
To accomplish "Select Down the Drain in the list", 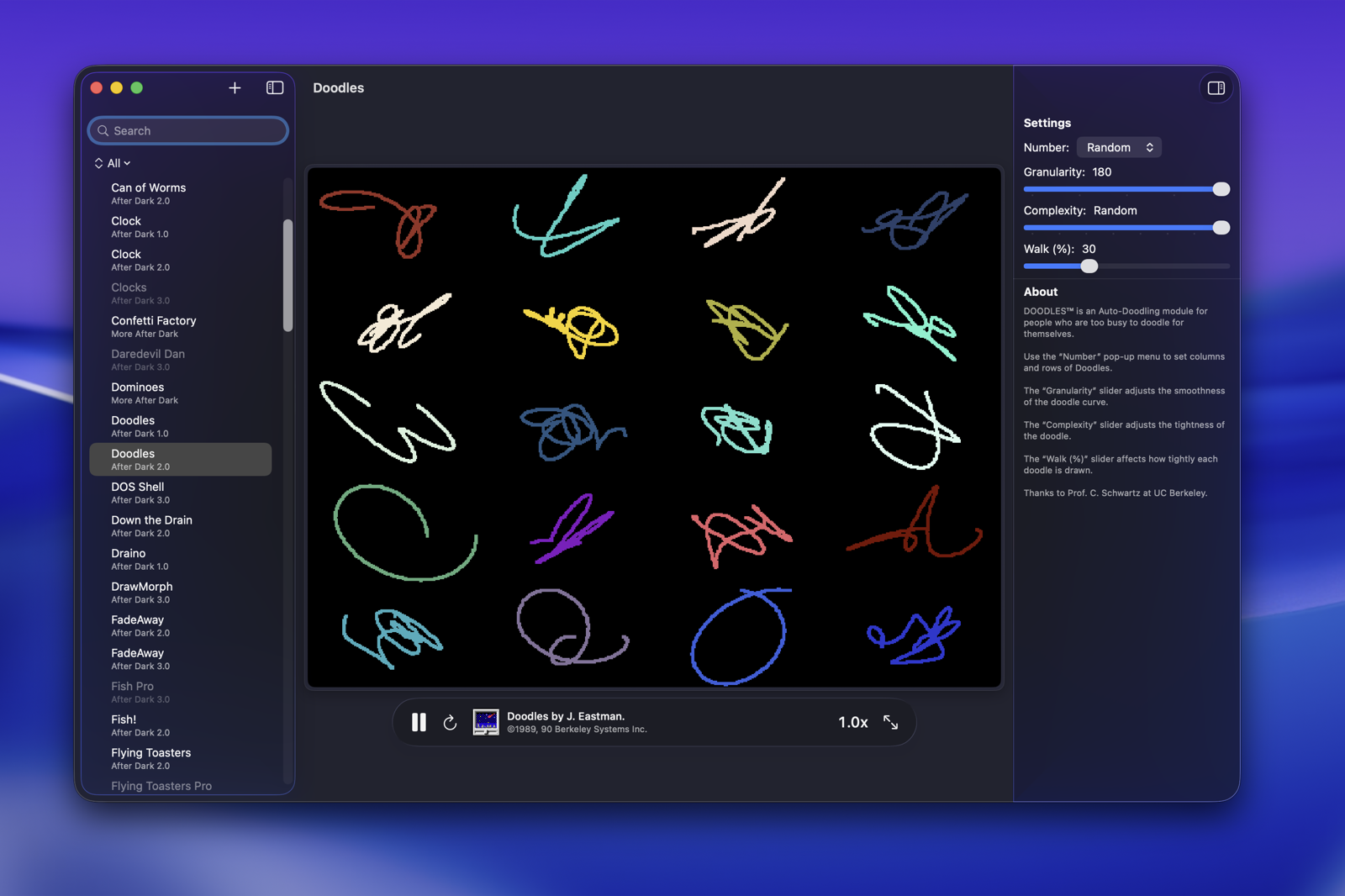I will coord(181,526).
